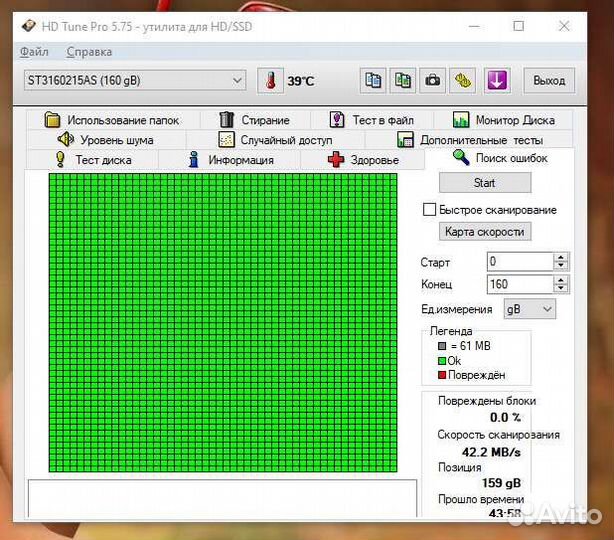
Task: Switch to the Монитор Диска tab
Action: tap(504, 120)
